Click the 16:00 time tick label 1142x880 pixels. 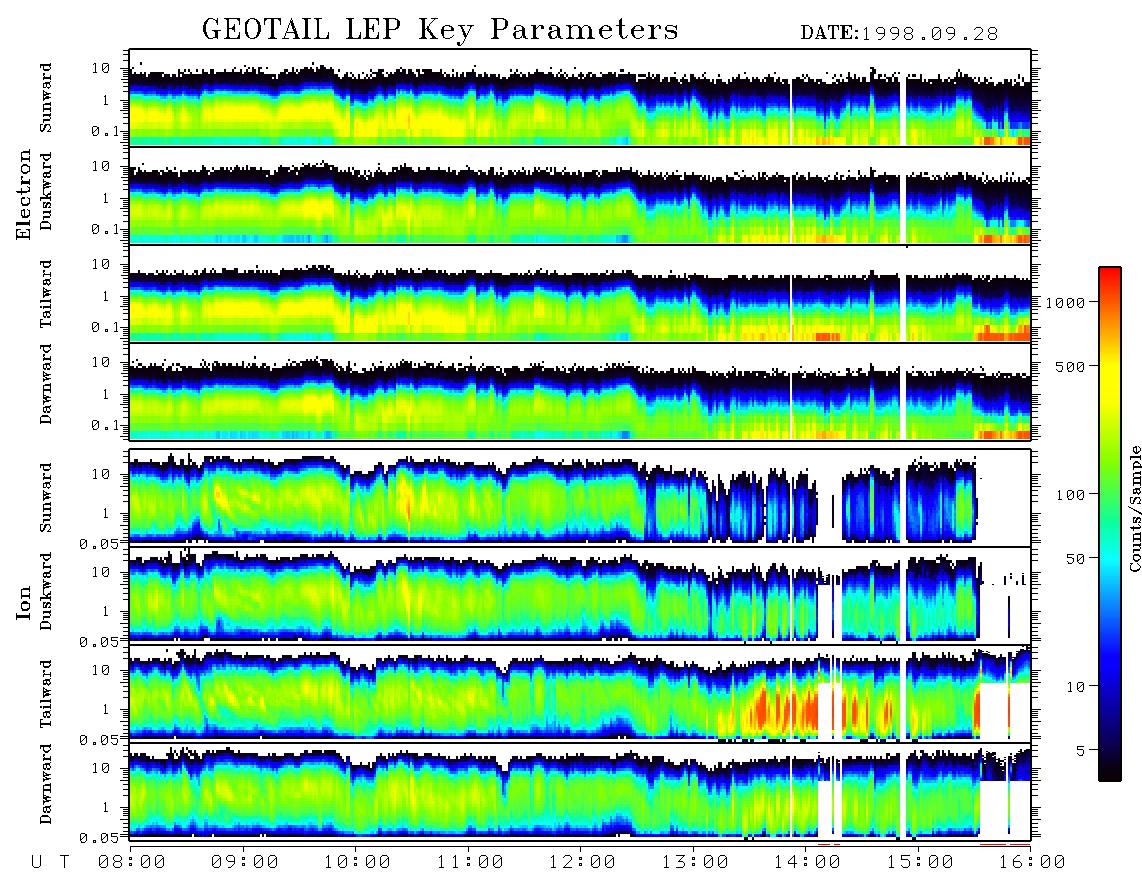tap(1031, 862)
